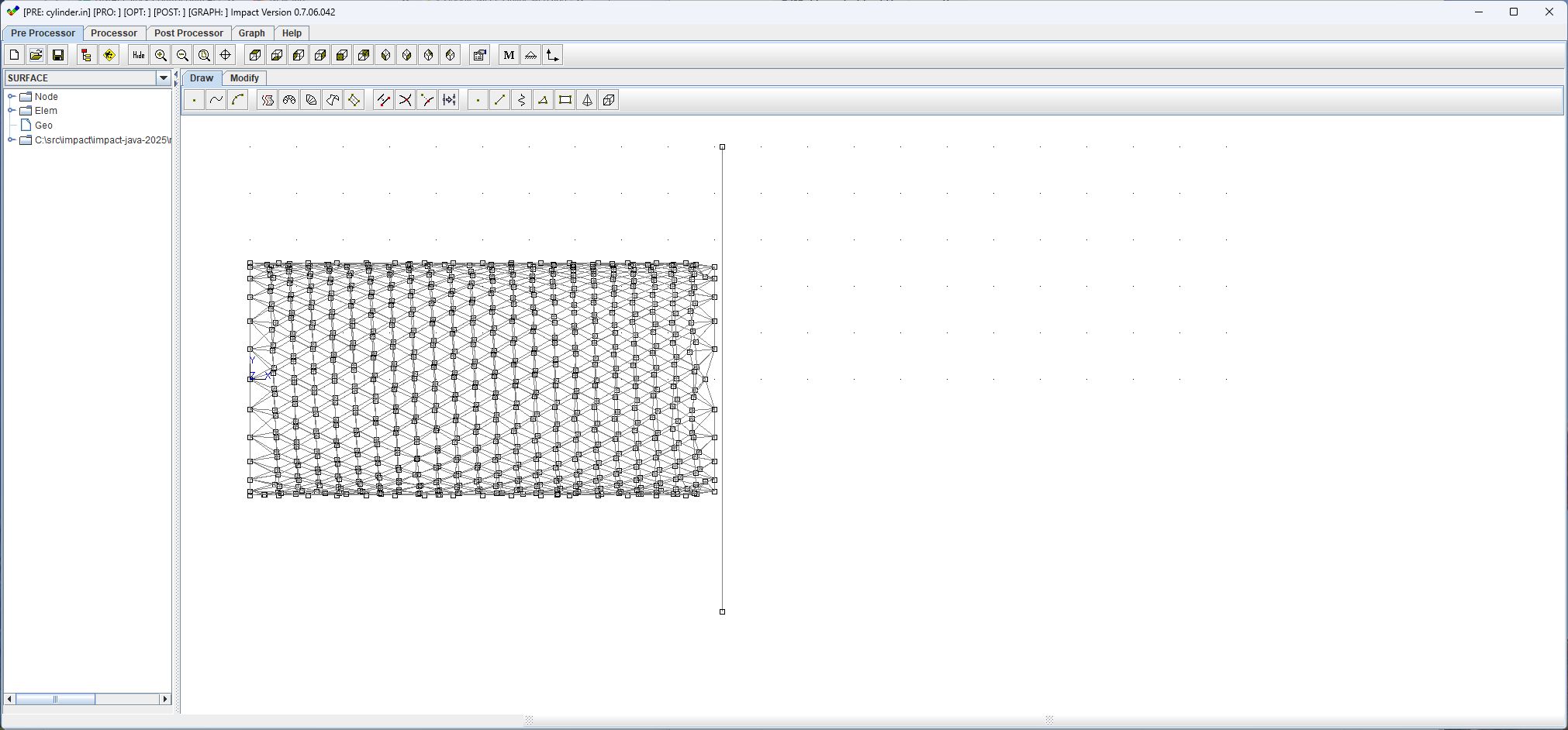Select the Geo item in tree
The image size is (1568, 730).
tap(43, 126)
